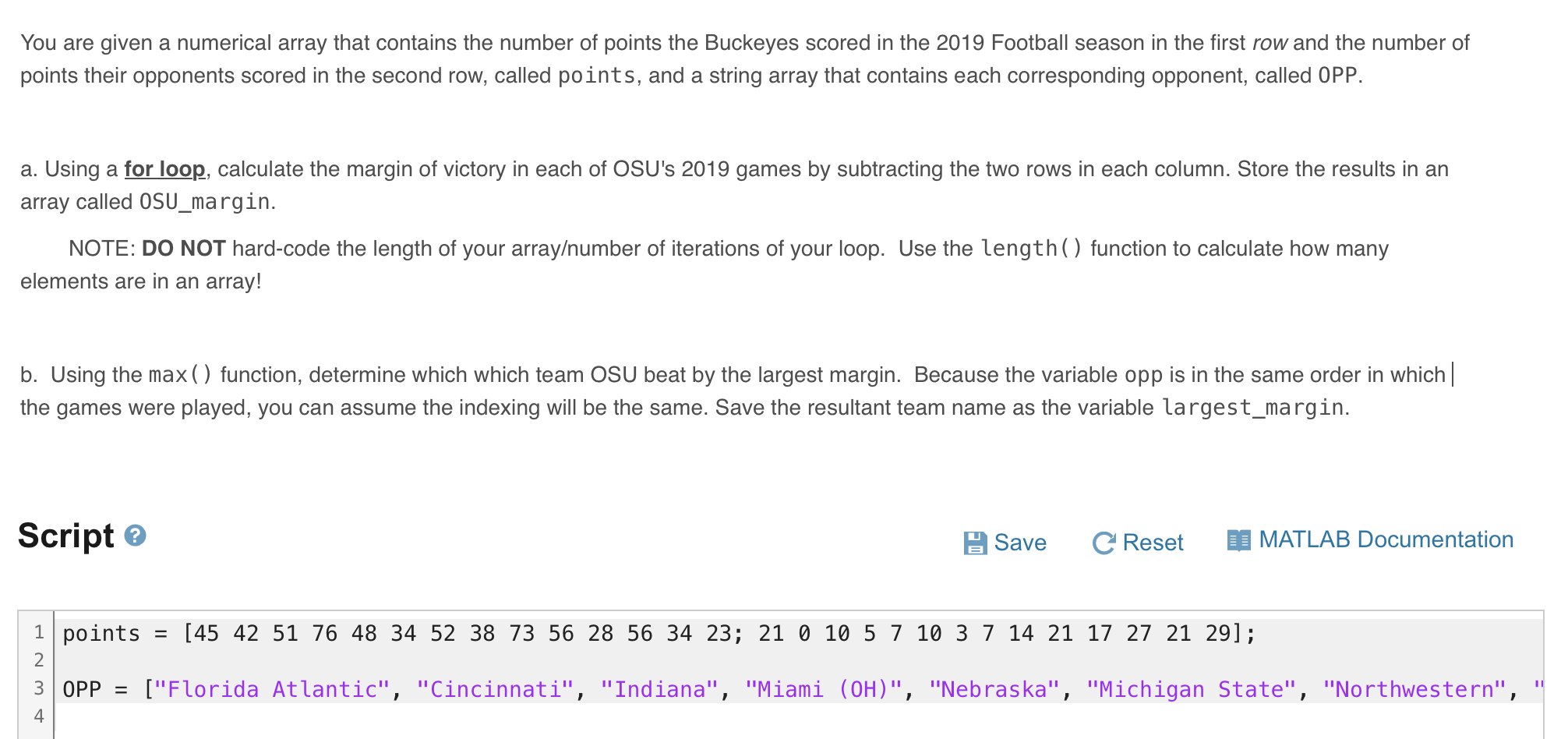Click the "Northwestern" string in the code
The height and width of the screenshot is (739, 1568).
[1414, 688]
